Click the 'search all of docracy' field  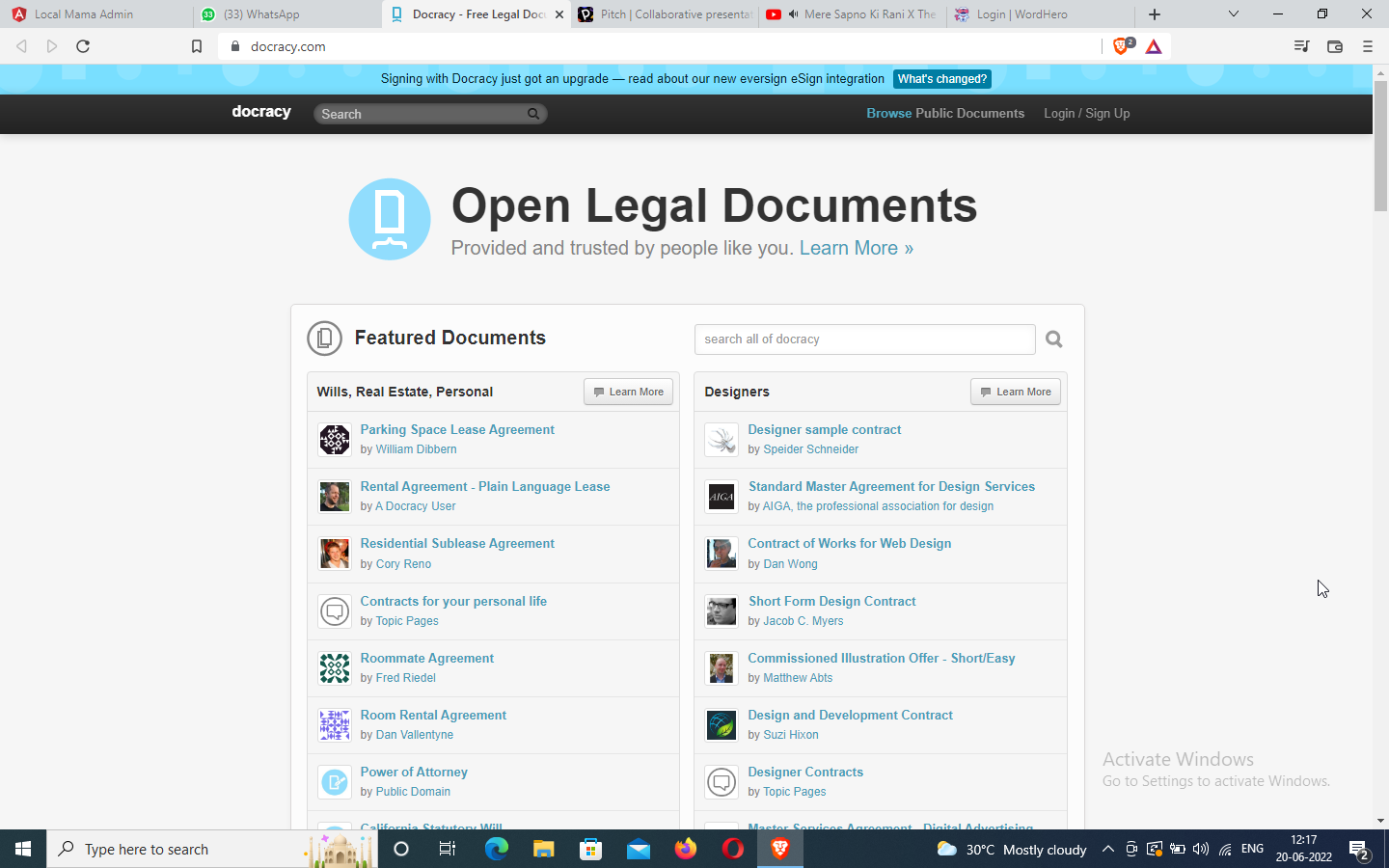[x=864, y=339]
